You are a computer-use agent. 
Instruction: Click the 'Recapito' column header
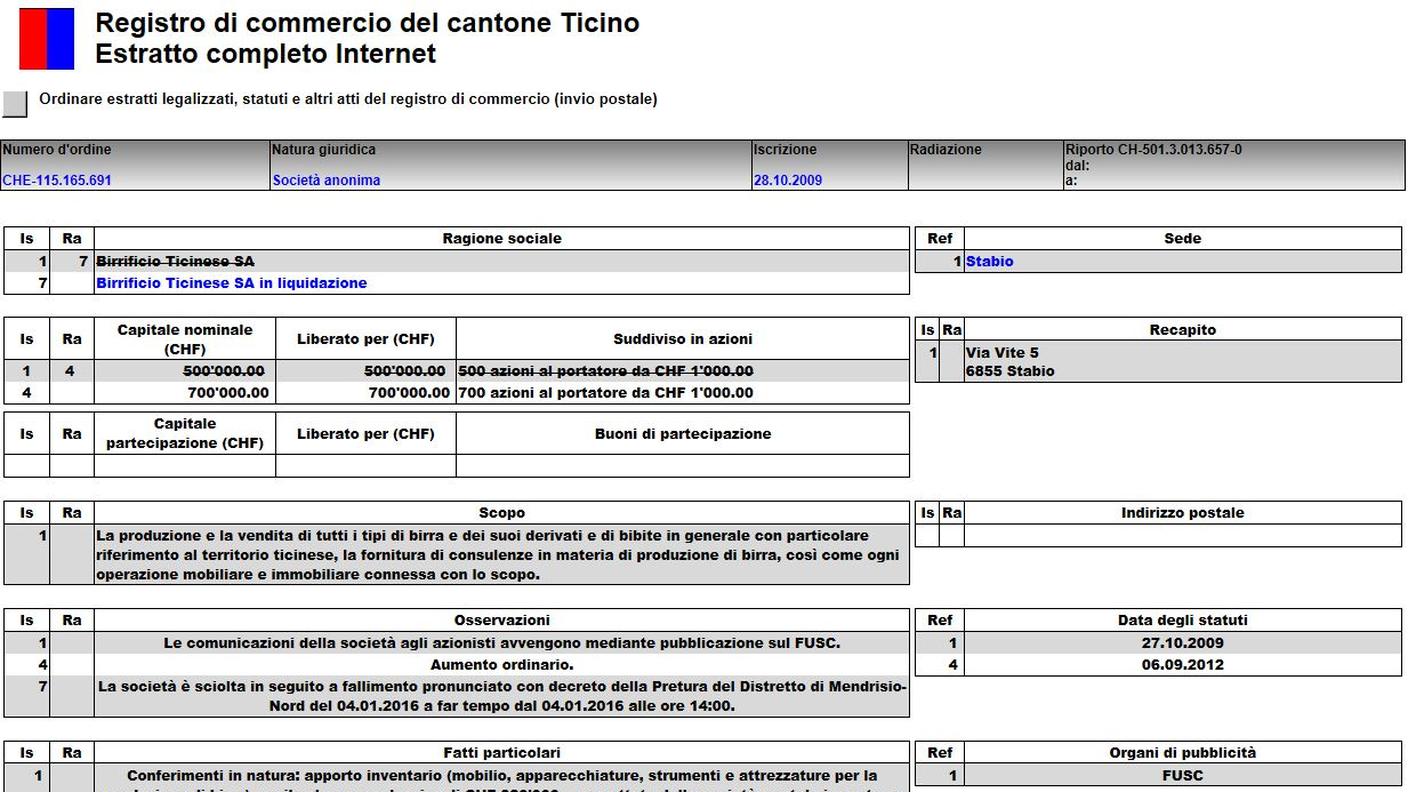1182,330
